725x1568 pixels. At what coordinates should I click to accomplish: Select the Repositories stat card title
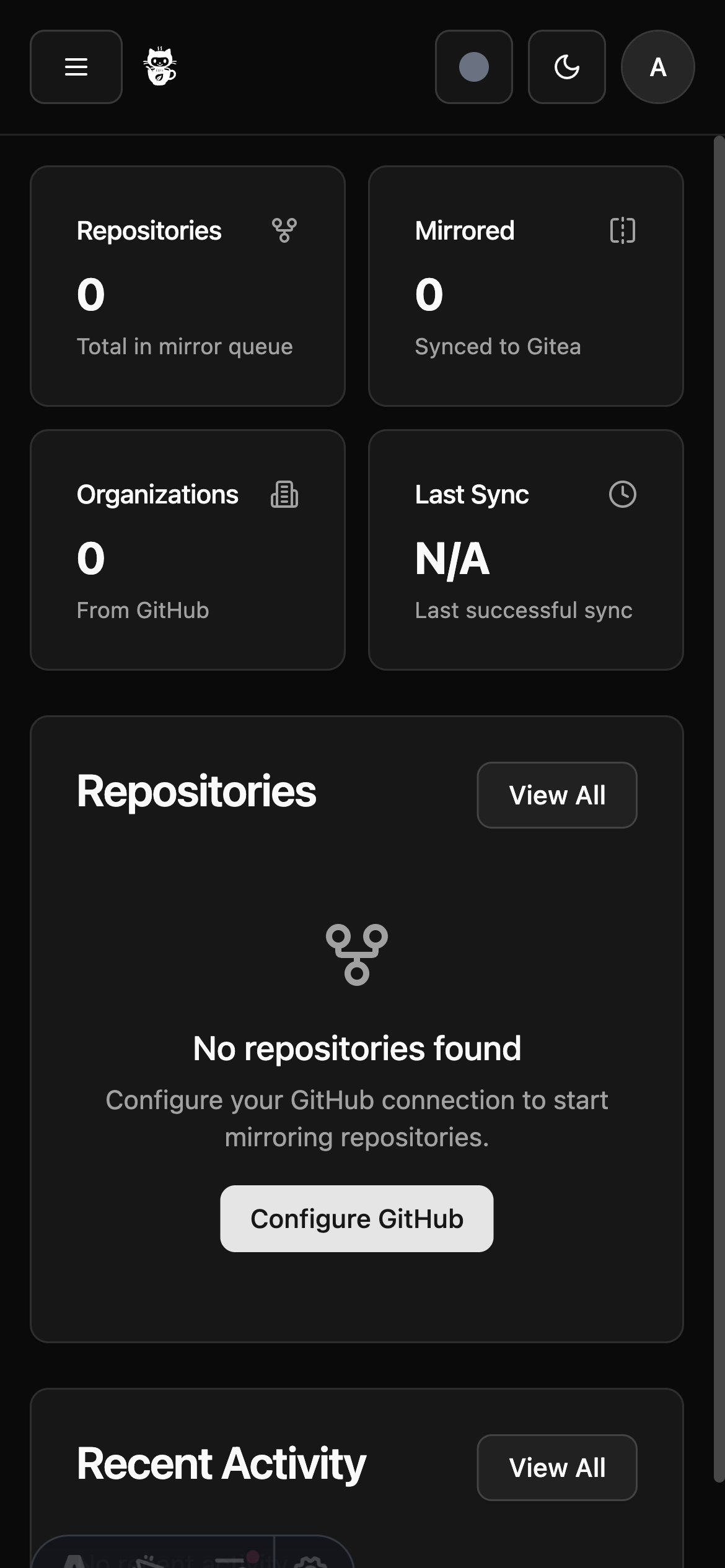coord(149,230)
